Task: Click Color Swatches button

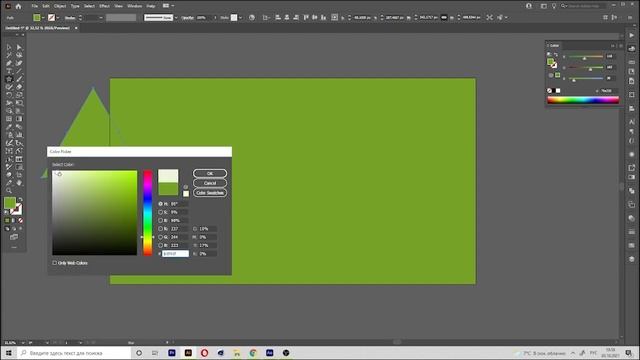Action: [210, 193]
